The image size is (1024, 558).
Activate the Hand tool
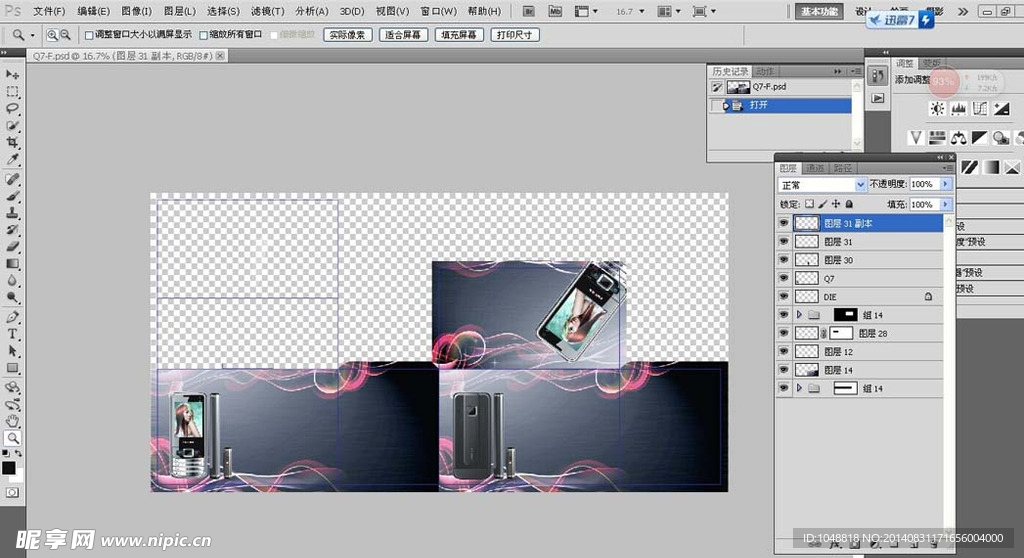click(13, 421)
